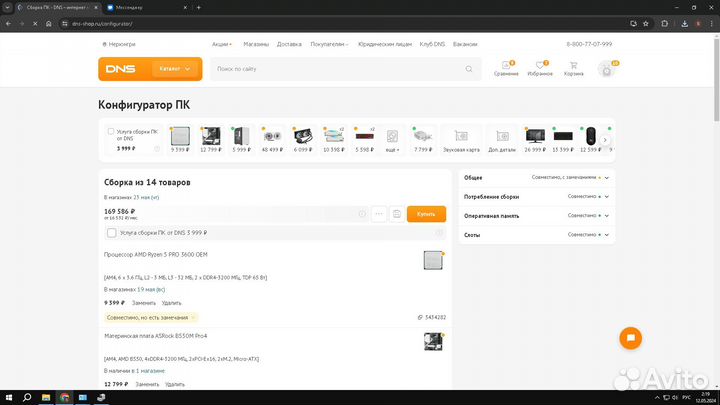720x405 pixels.
Task: Select RAM slot priced 10 398 ₽
Action: (x=334, y=140)
